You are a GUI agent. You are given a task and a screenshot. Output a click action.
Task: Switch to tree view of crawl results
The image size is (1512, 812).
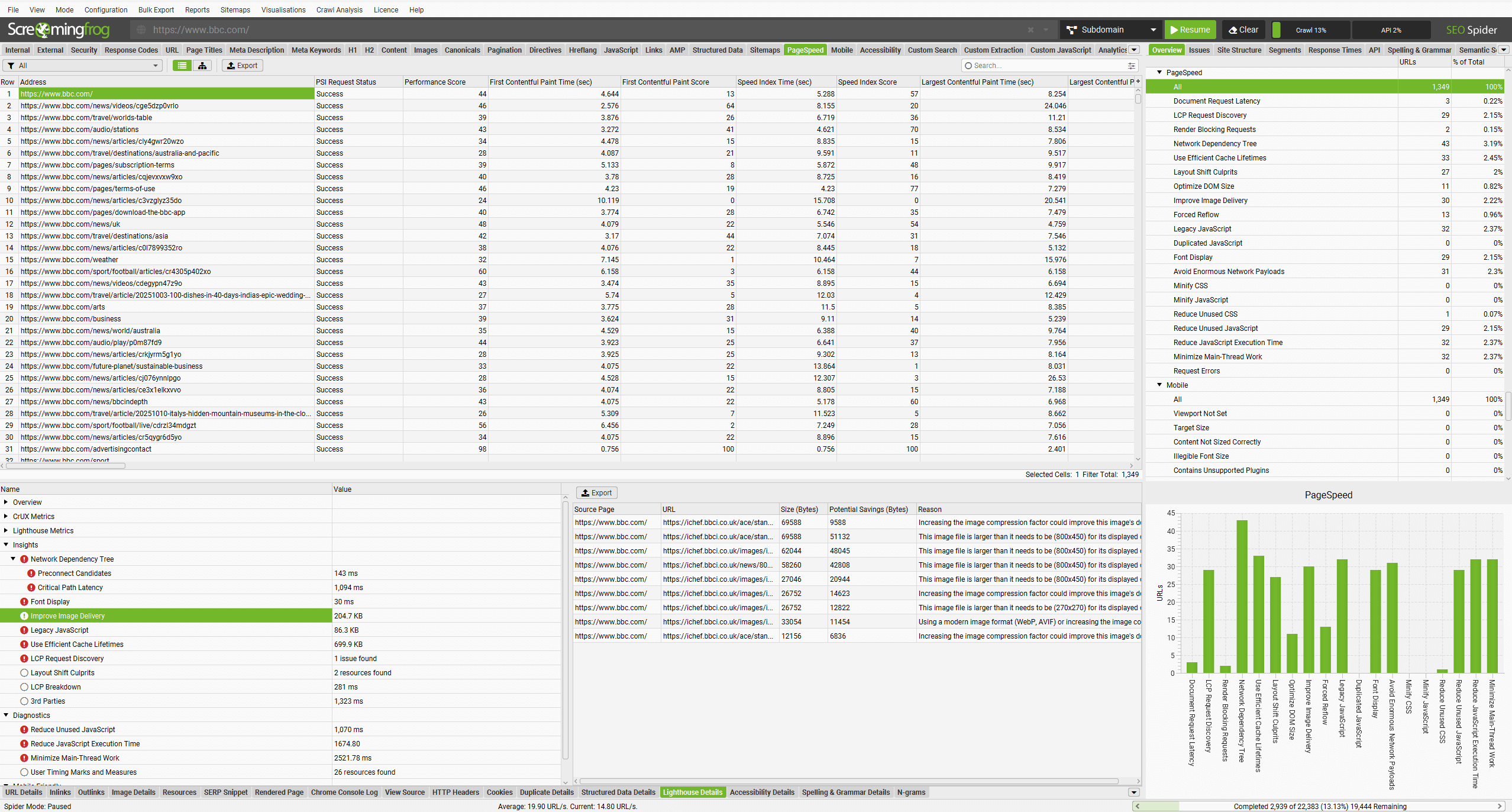pyautogui.click(x=203, y=65)
